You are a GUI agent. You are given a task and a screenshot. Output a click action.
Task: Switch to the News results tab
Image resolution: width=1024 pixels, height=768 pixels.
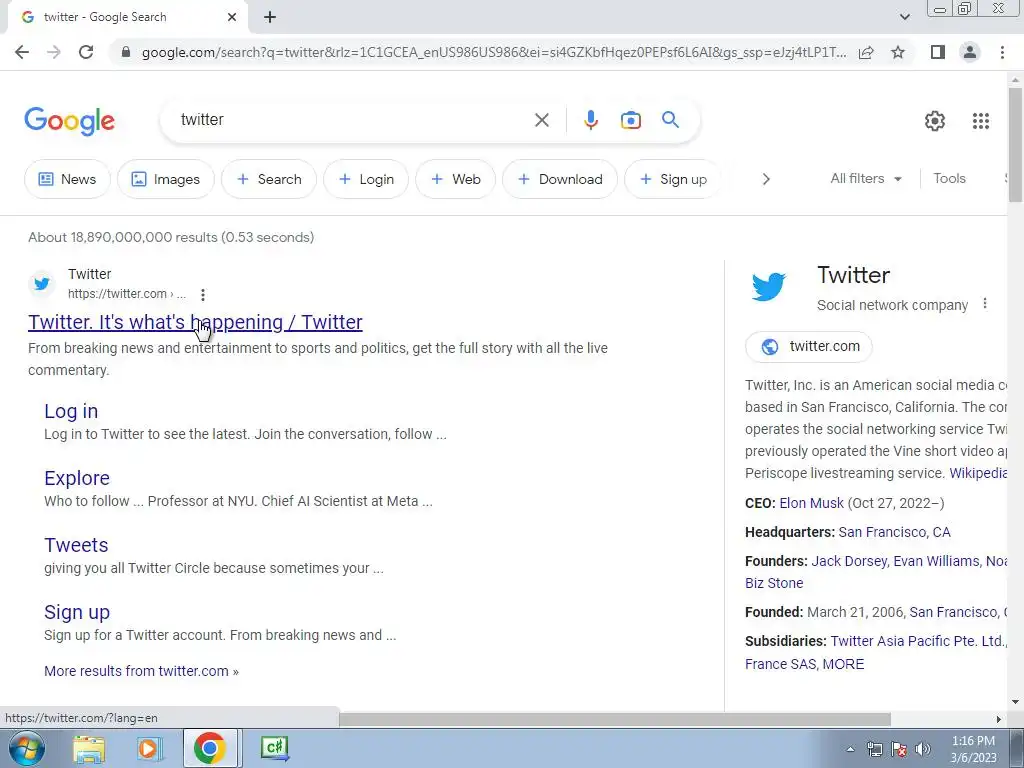click(x=67, y=179)
